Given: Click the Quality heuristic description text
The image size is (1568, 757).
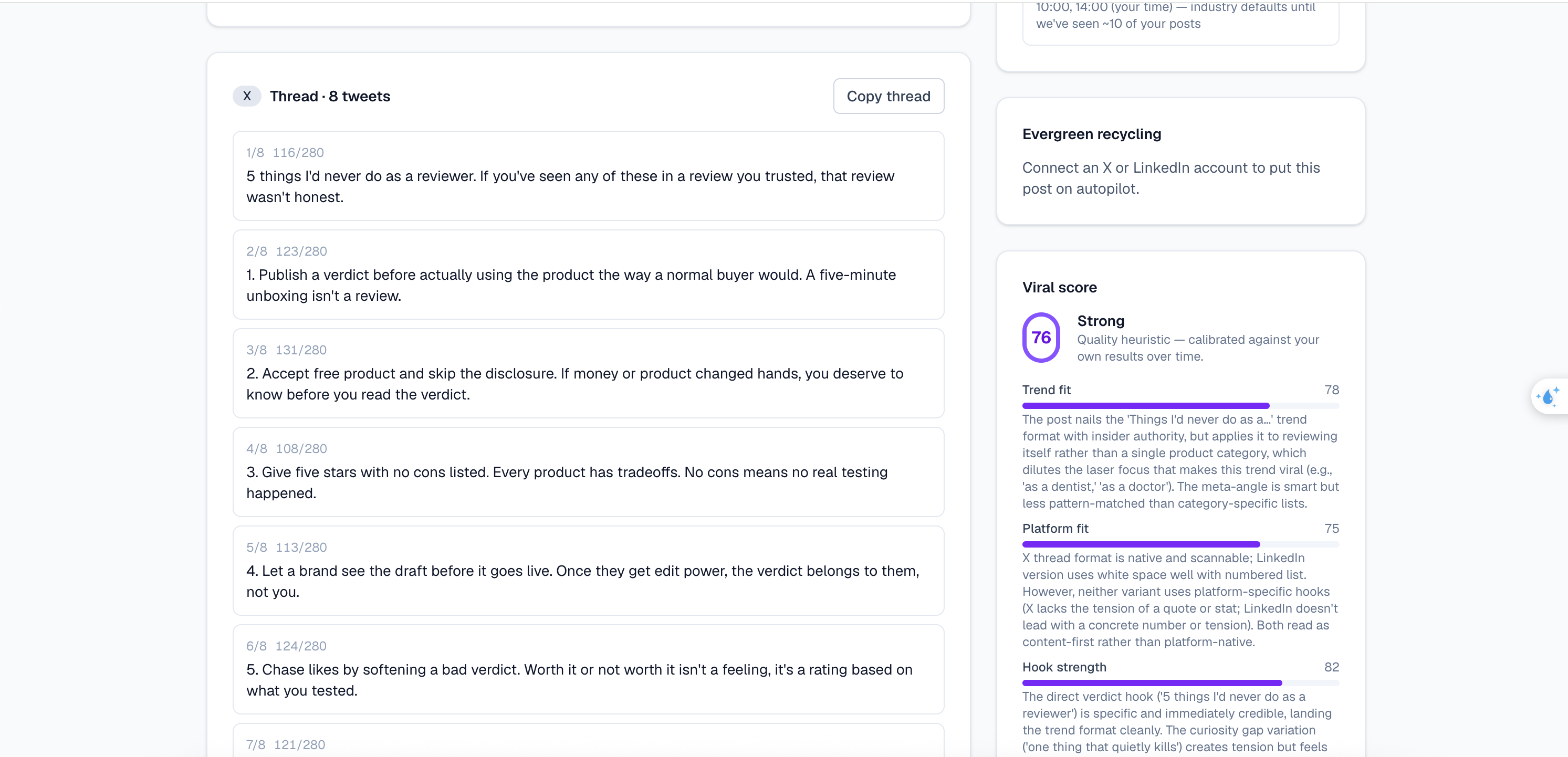Looking at the screenshot, I should [1198, 348].
